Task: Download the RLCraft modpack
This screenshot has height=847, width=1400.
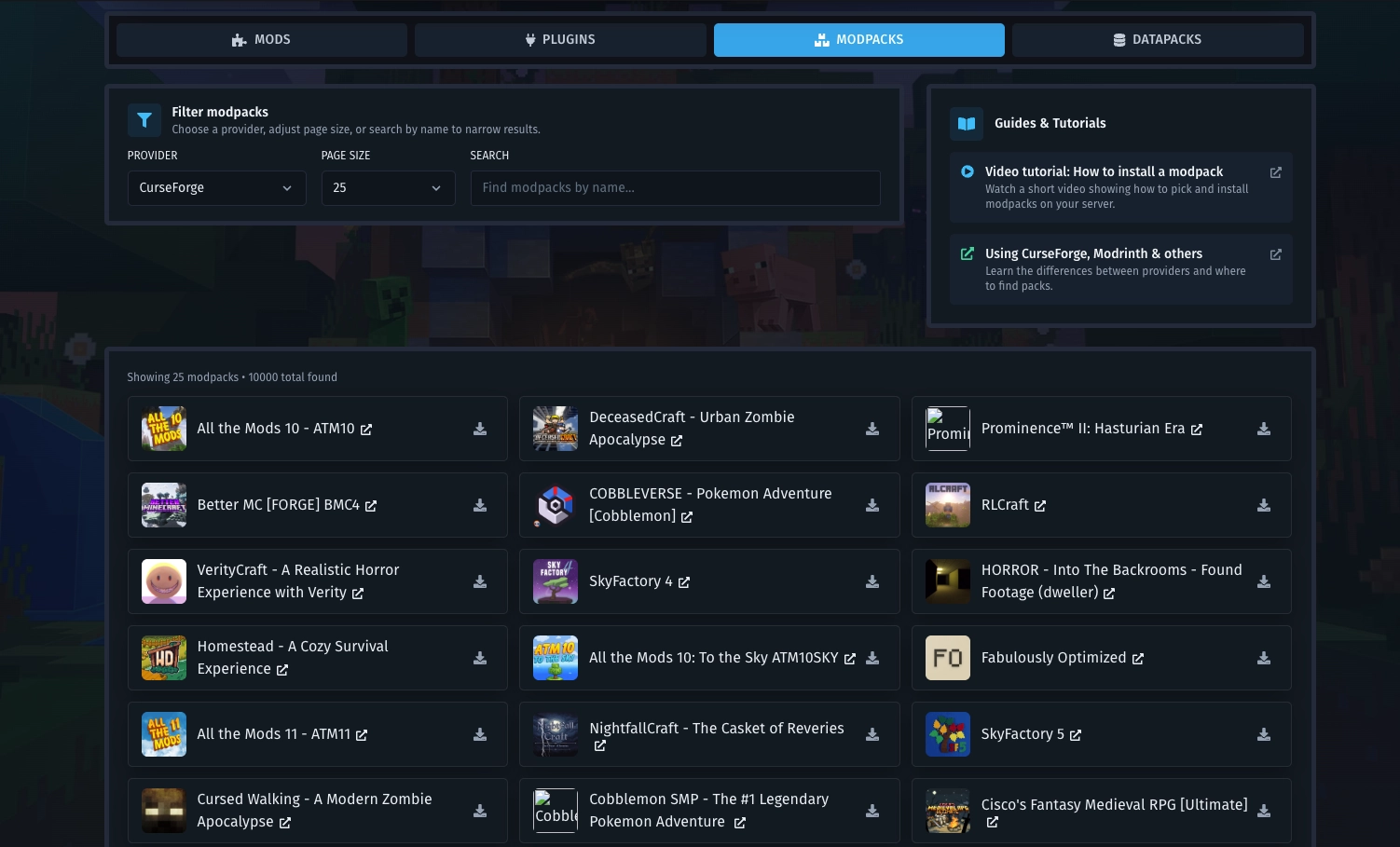Action: pos(1264,505)
